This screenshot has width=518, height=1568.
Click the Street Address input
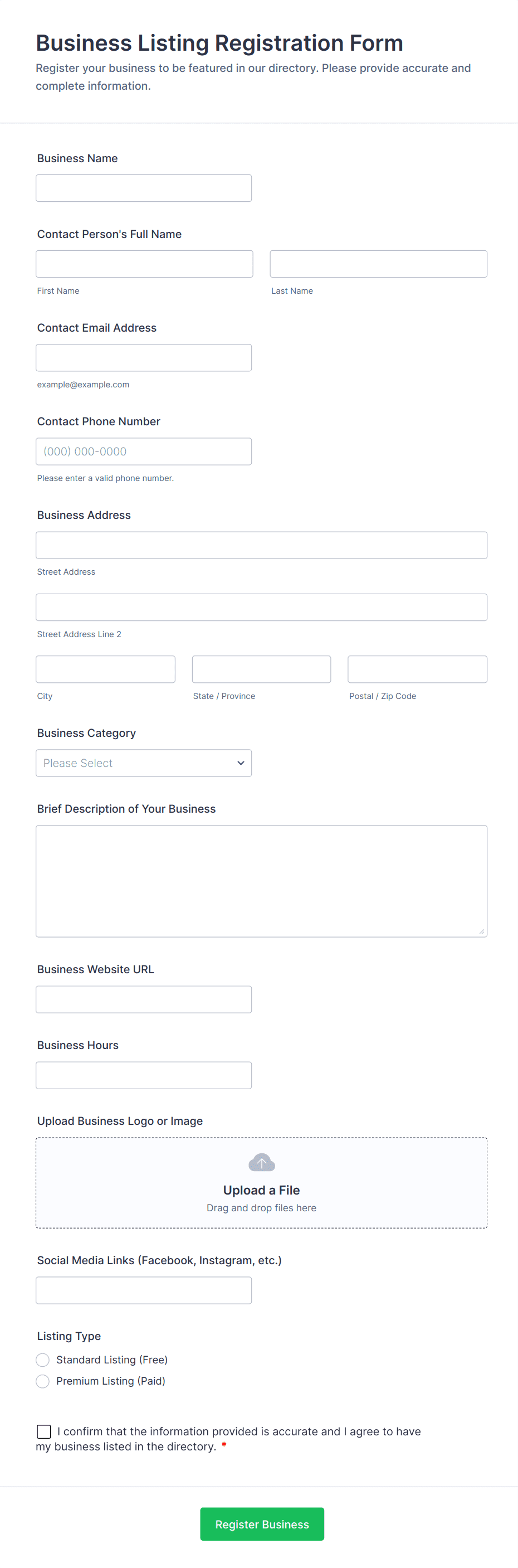click(261, 545)
